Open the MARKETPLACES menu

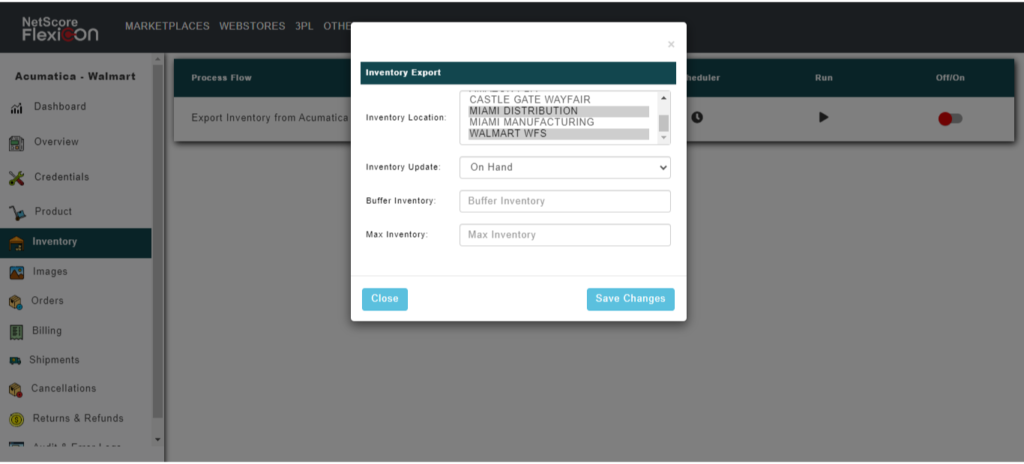[x=167, y=26]
